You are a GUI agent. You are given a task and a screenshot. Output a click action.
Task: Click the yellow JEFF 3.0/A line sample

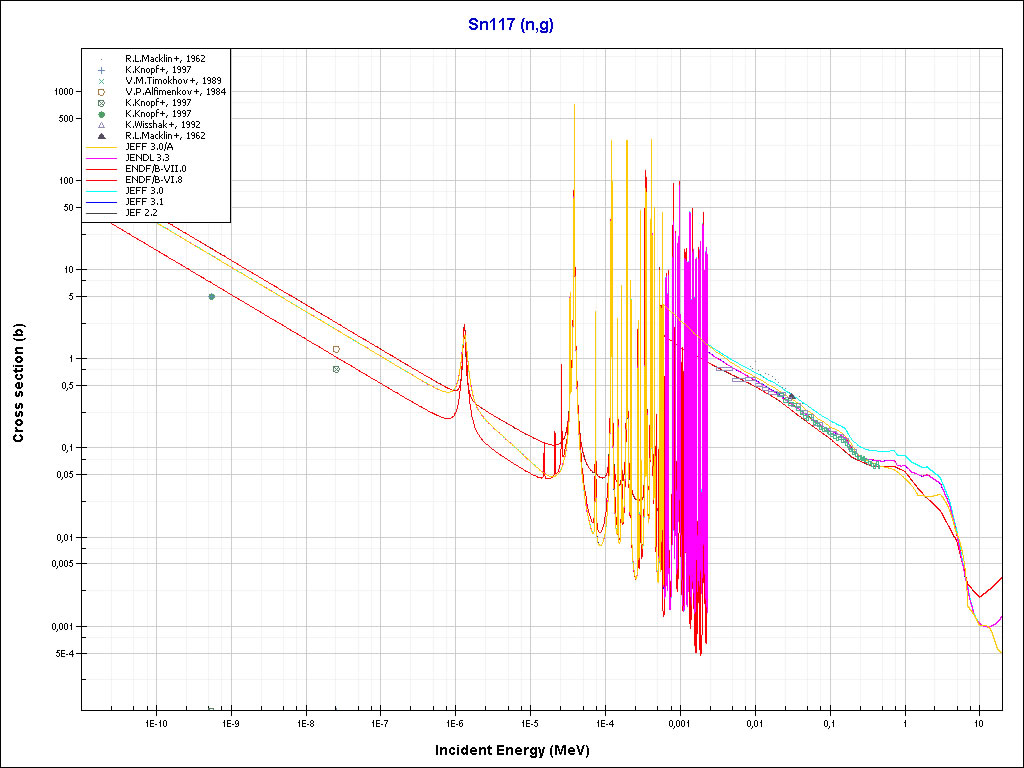coord(102,147)
